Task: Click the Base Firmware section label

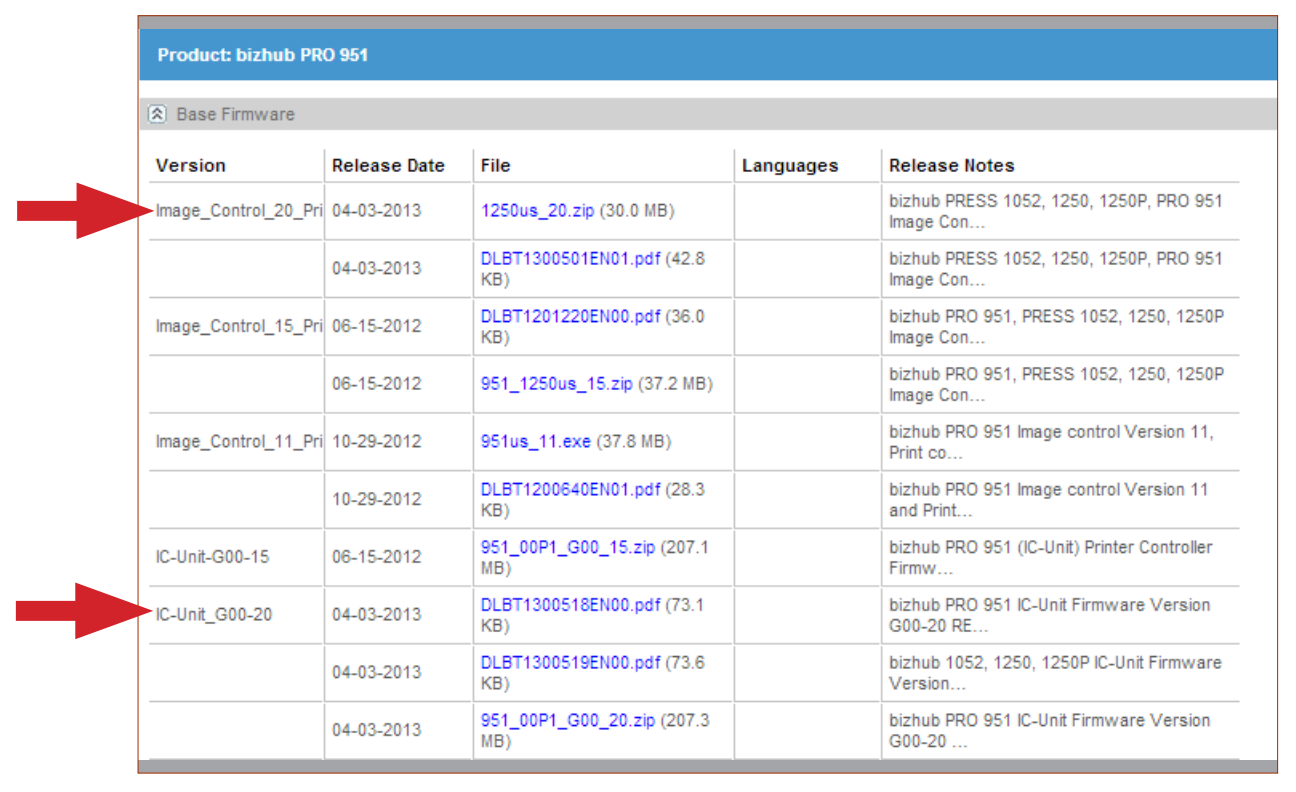Action: coord(236,114)
